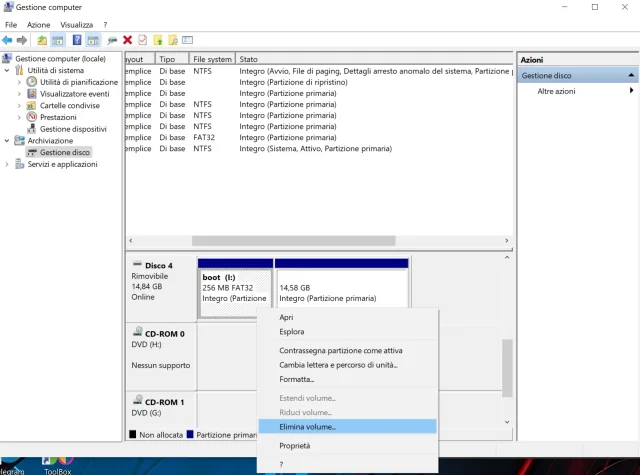Click the red X delete toolbar icon
The height and width of the screenshot is (475, 640).
127,40
